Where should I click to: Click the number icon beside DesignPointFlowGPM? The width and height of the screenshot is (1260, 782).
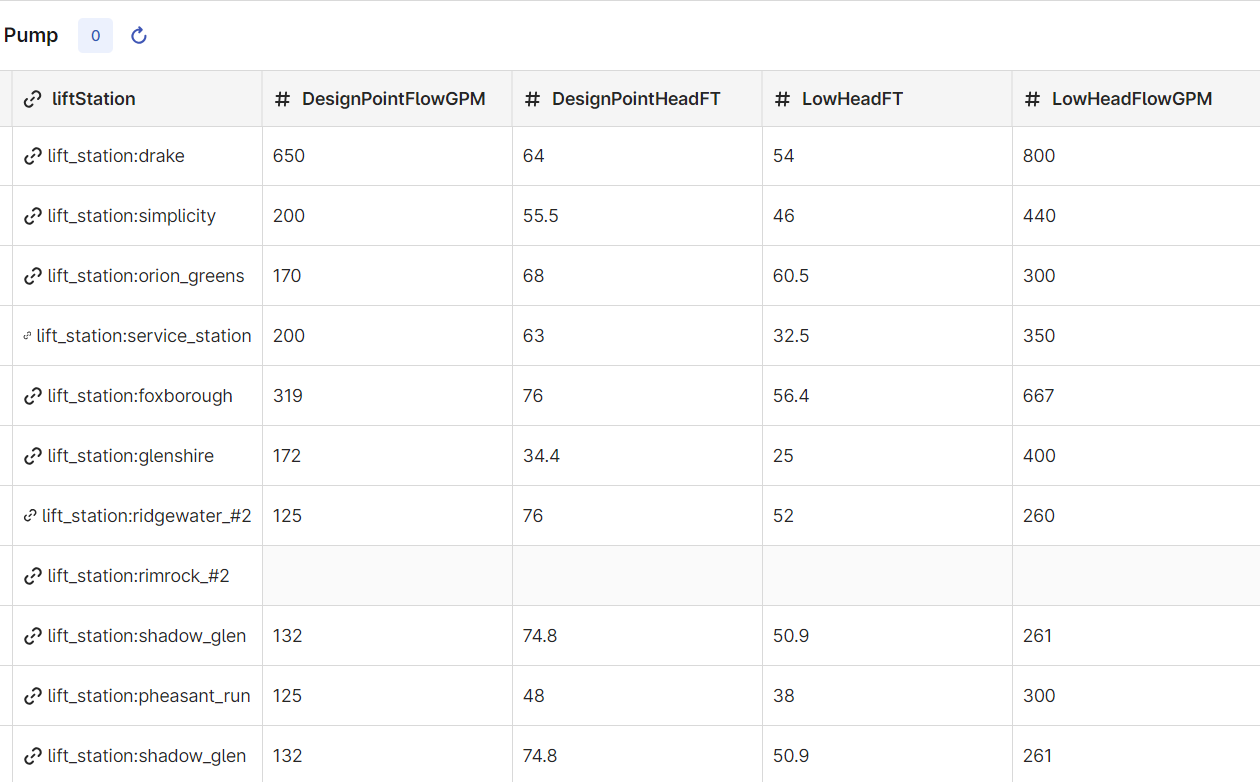[x=283, y=99]
